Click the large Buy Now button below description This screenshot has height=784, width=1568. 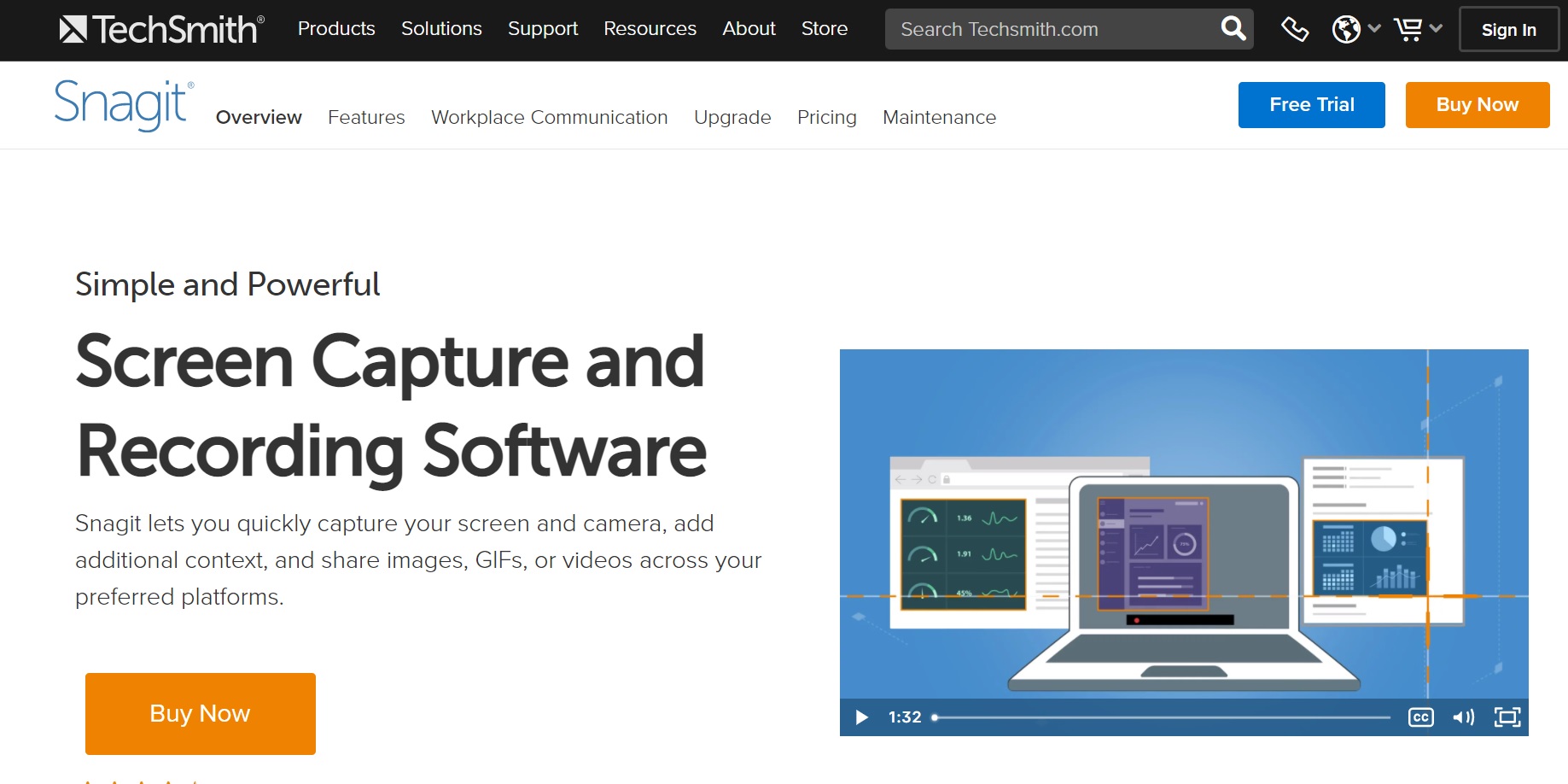(201, 714)
